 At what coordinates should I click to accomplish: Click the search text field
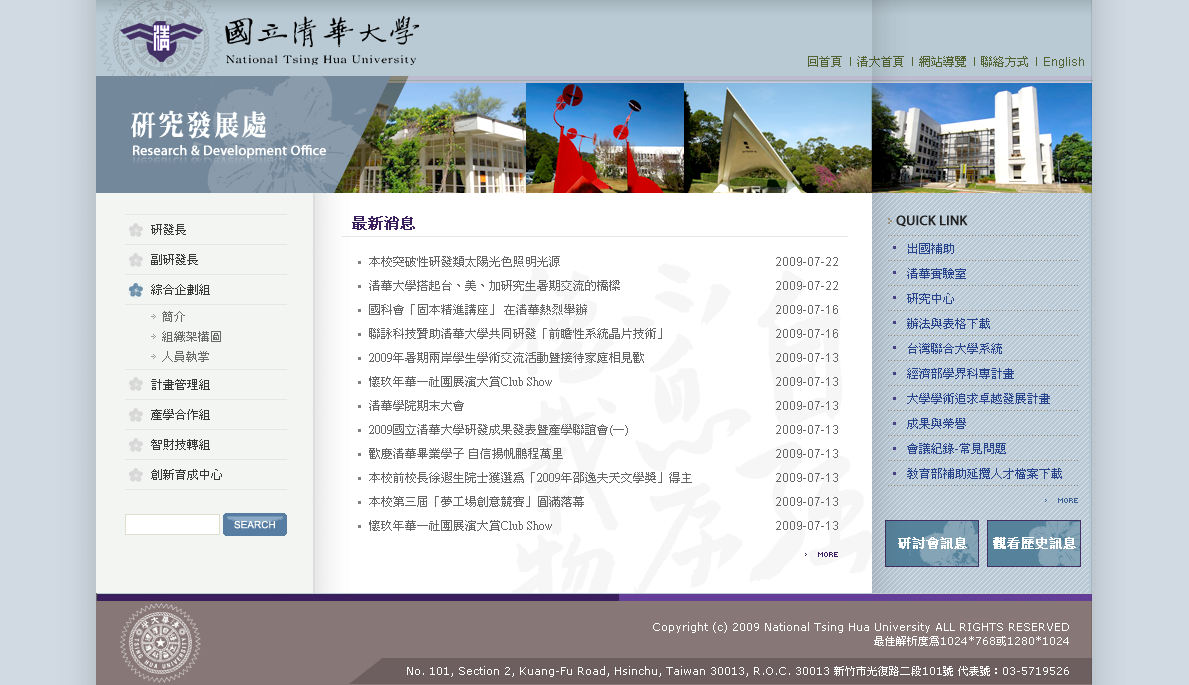(x=172, y=524)
